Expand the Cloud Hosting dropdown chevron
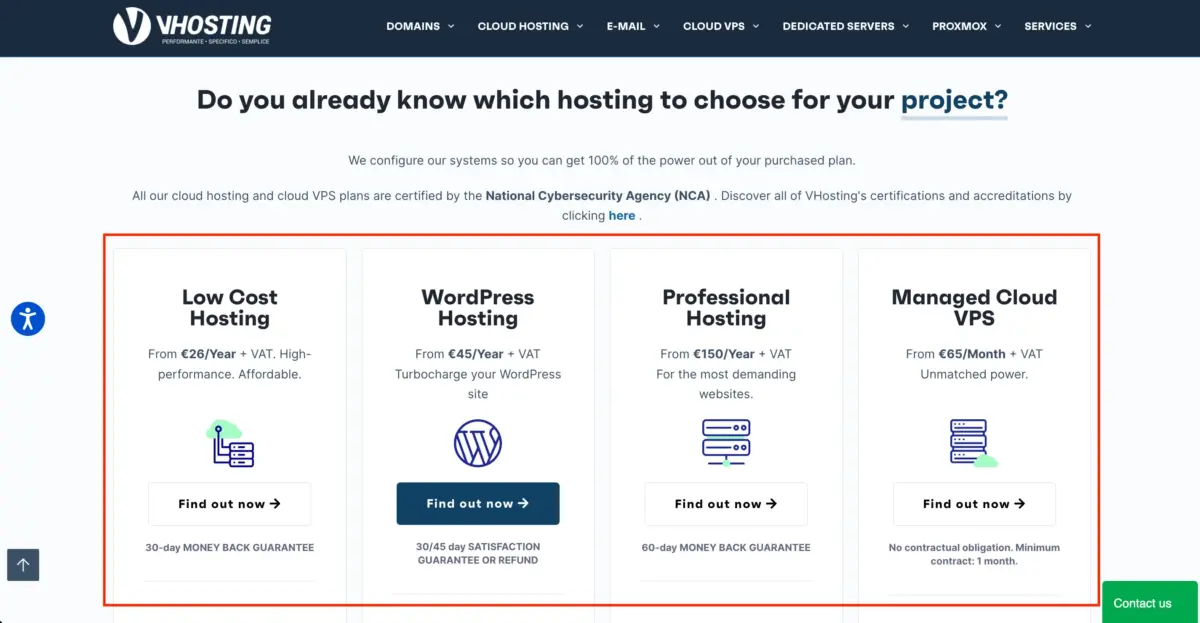Image resolution: width=1200 pixels, height=623 pixels. (580, 26)
